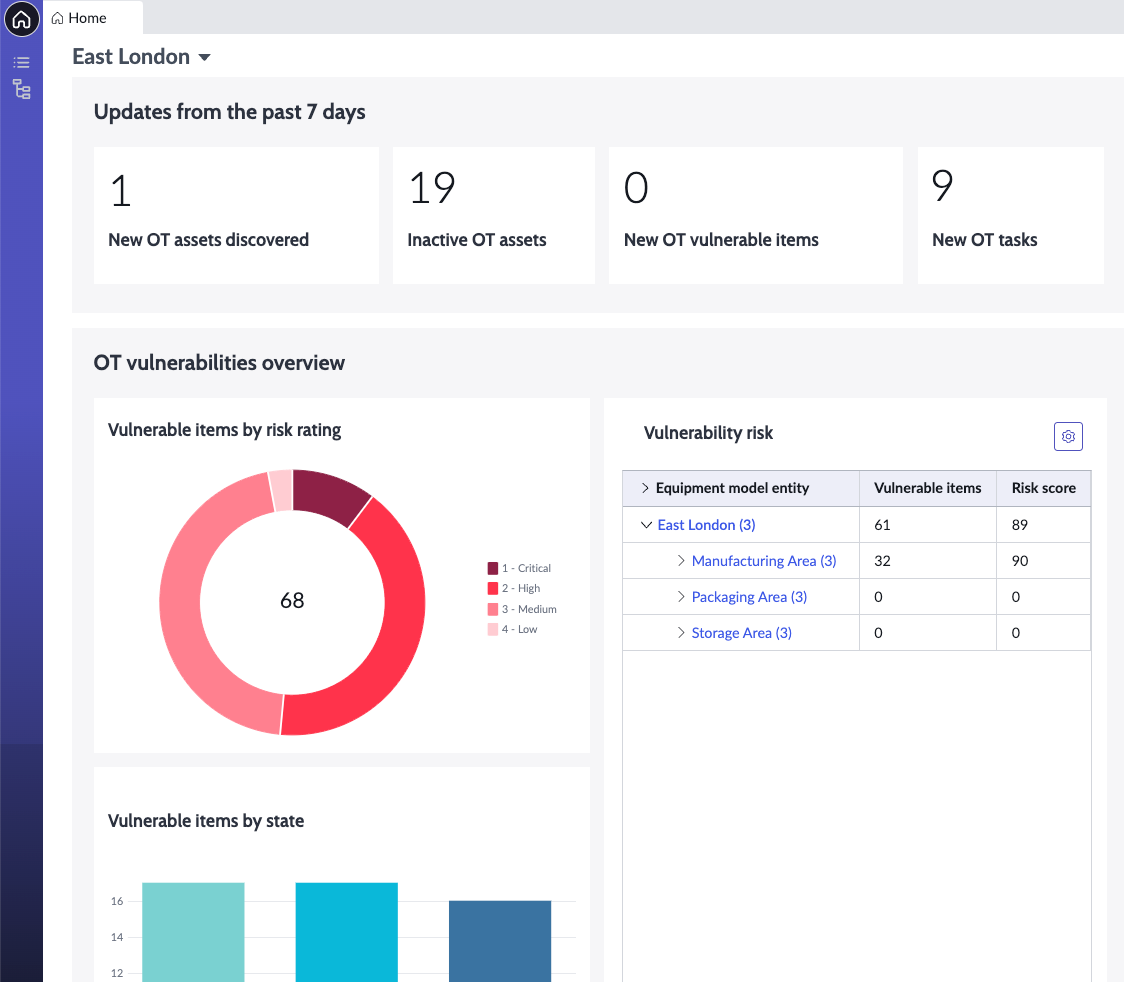Expand the Packaging Area (3) row

[681, 596]
